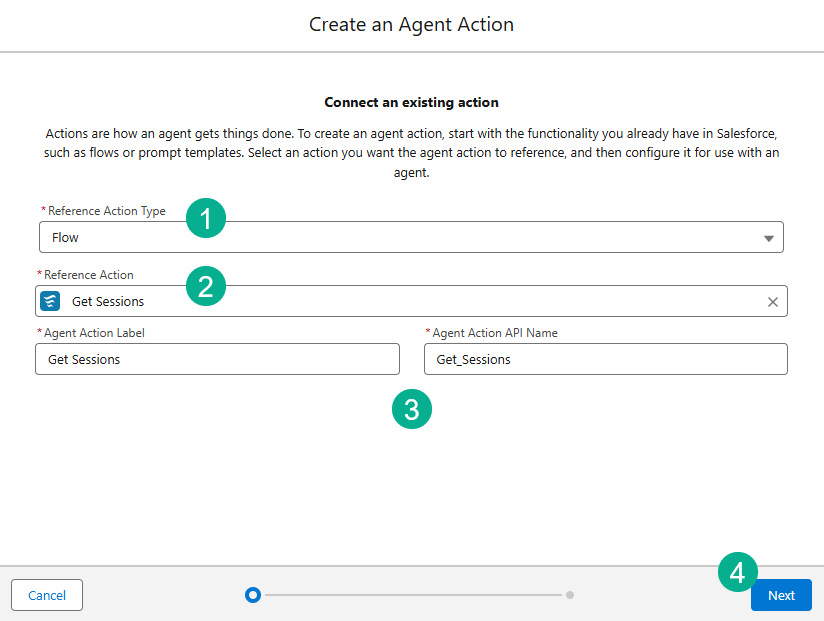
Task: Open the Reference Action Type combo box showing Flow
Action: [400, 238]
